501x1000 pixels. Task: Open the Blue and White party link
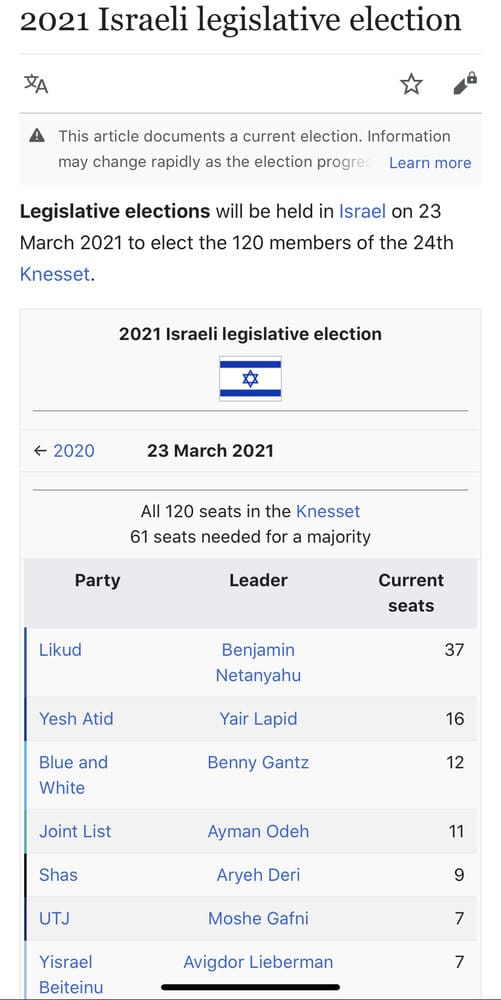pyautogui.click(x=73, y=775)
